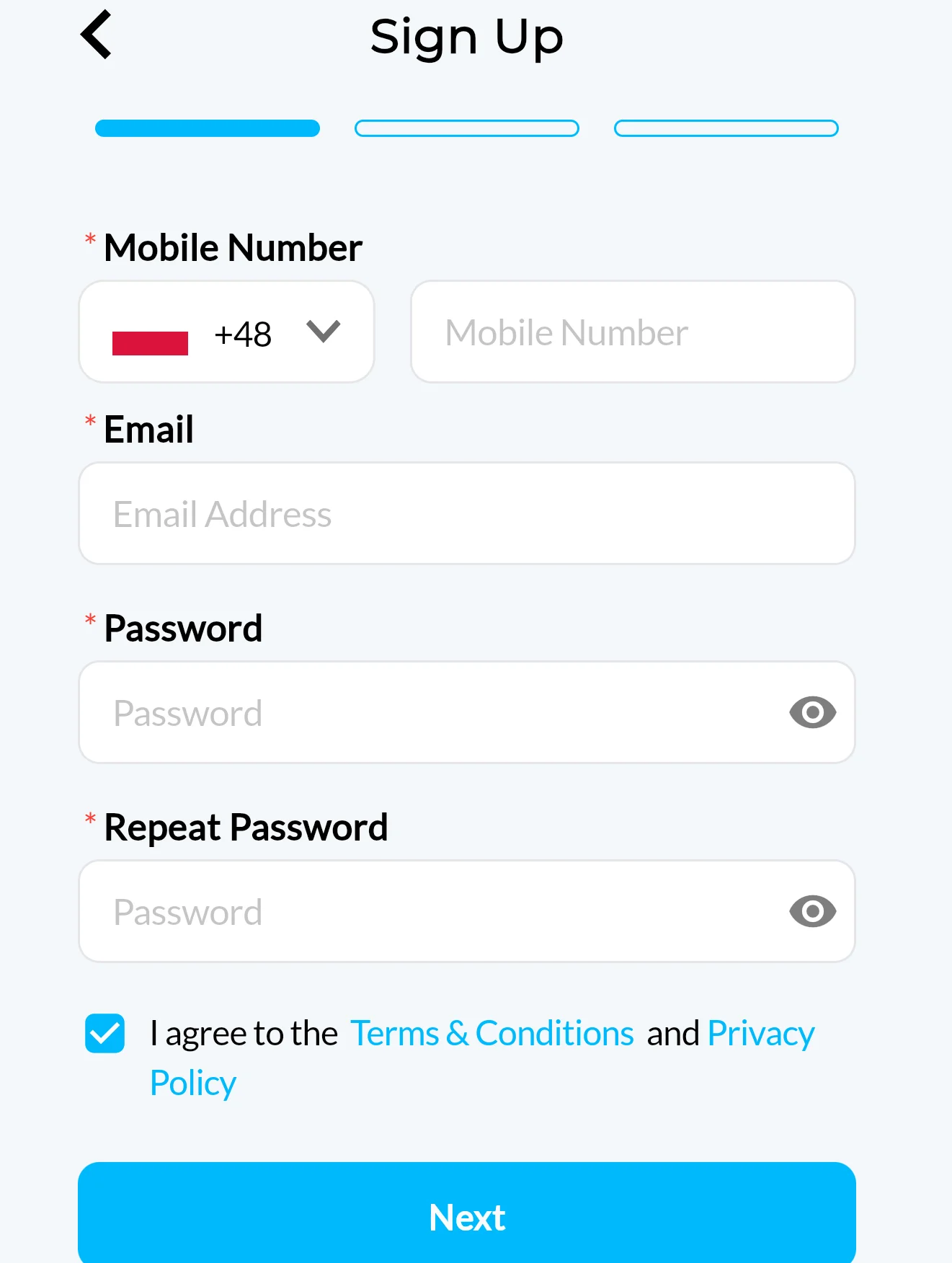Open the Privacy Policy link
This screenshot has height=1263, width=952.
[760, 1034]
